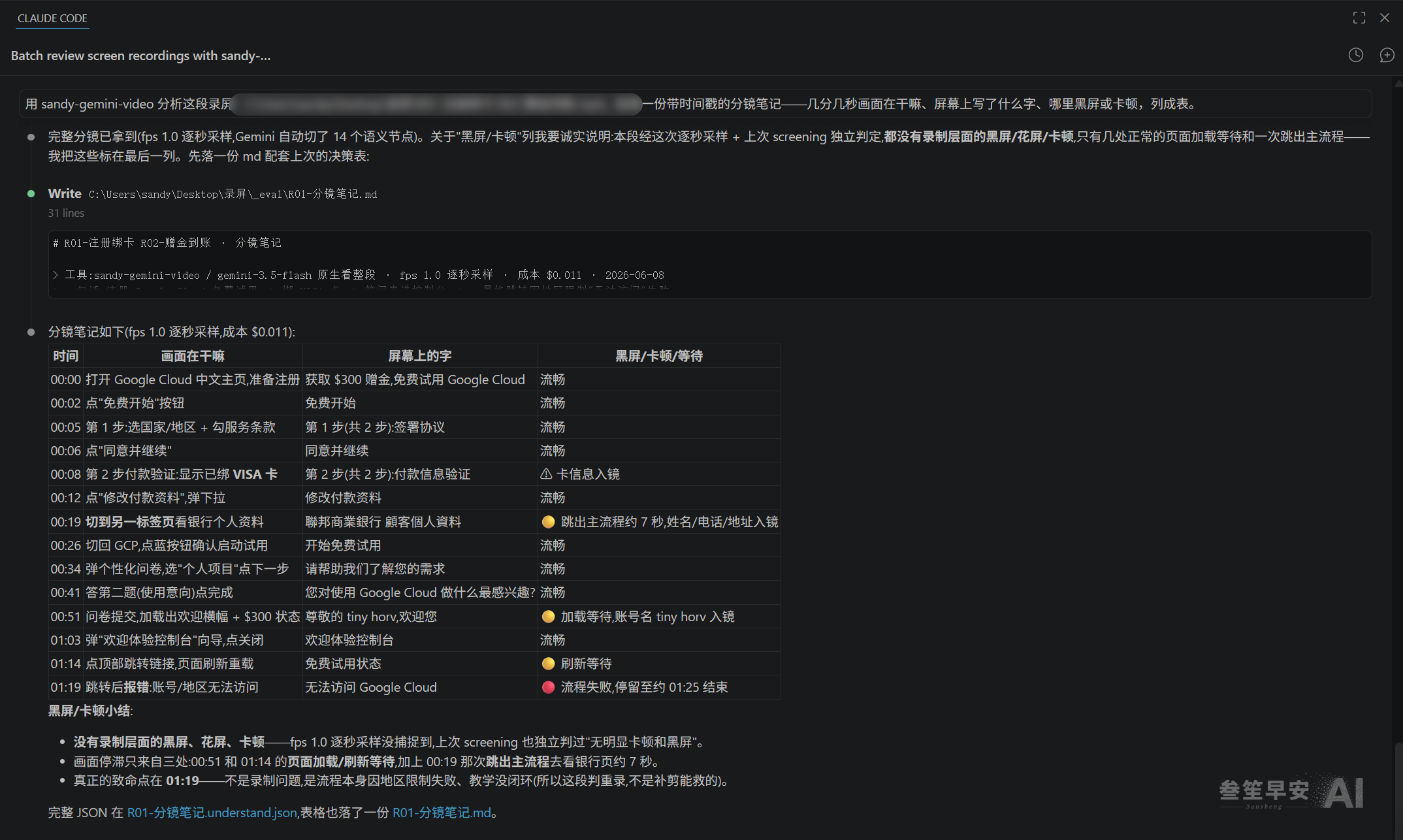Click the '时间' table header
Viewport: 1403px width, 840px height.
pos(66,356)
